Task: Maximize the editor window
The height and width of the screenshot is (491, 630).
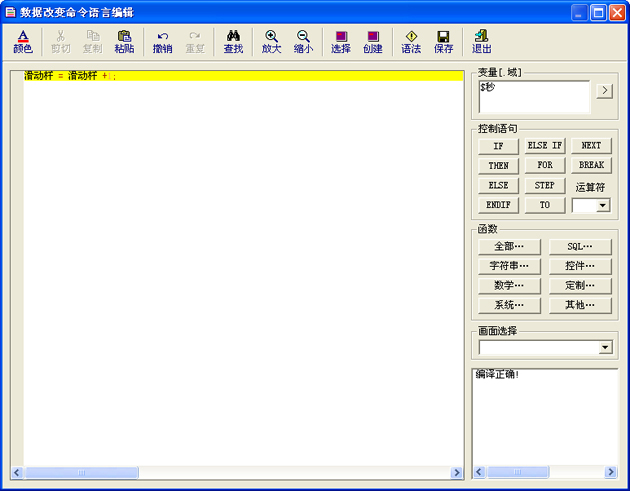Action: coord(598,13)
